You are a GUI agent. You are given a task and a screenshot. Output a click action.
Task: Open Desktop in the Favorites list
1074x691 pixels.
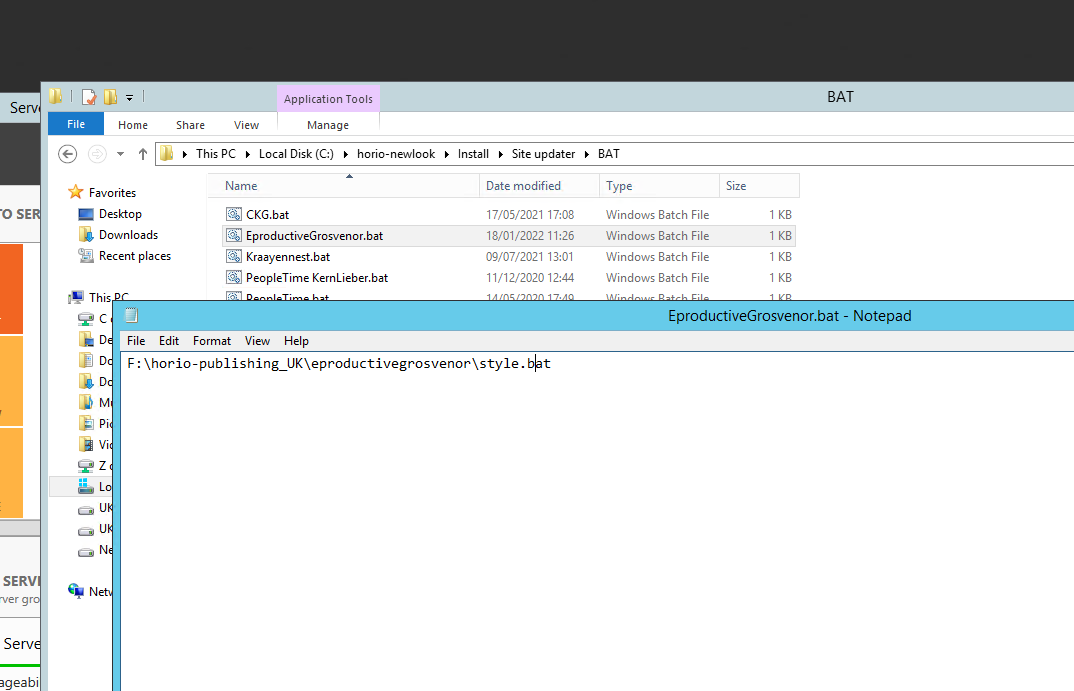pyautogui.click(x=120, y=214)
